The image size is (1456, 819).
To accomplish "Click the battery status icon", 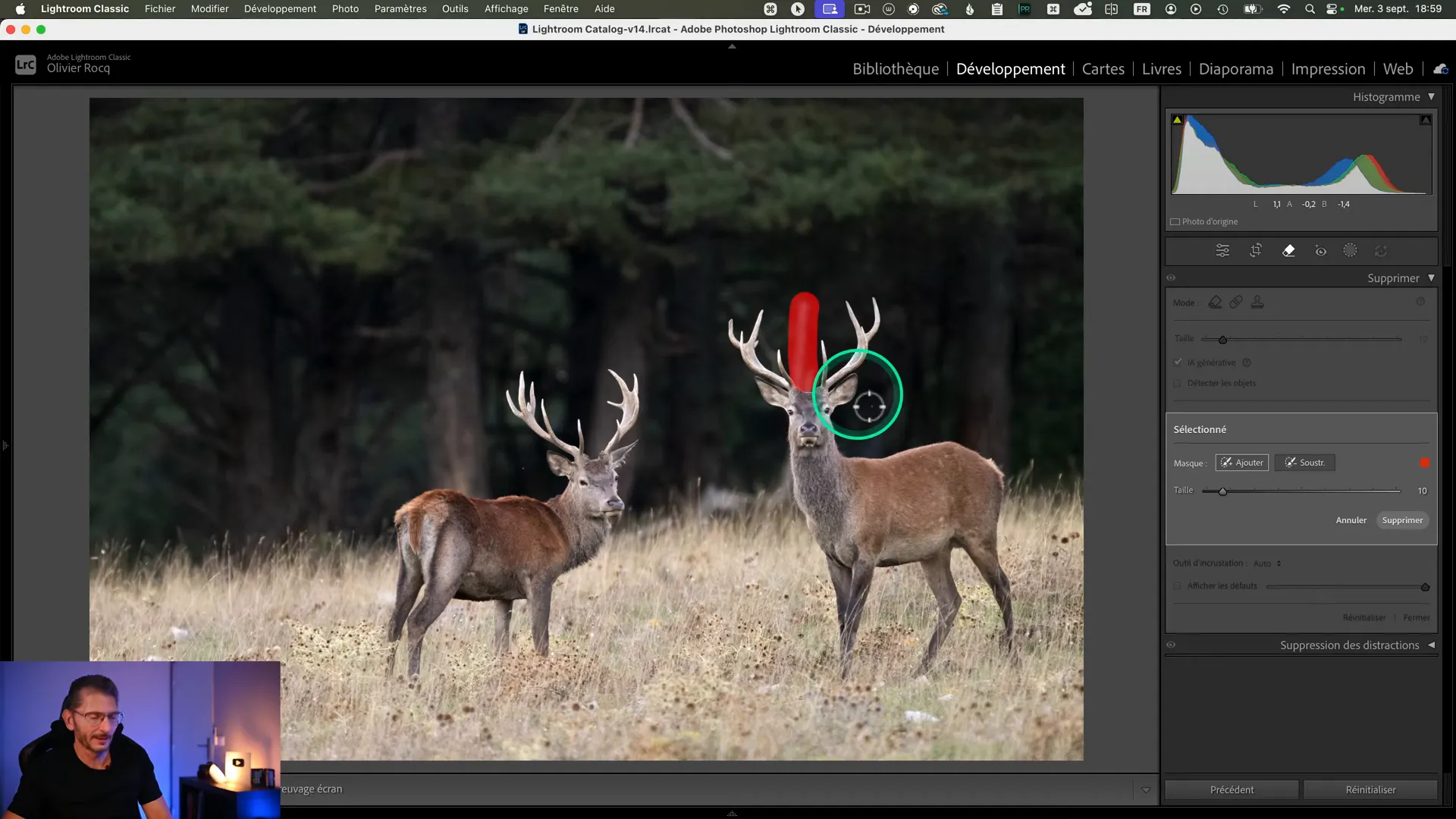I will click(1252, 9).
